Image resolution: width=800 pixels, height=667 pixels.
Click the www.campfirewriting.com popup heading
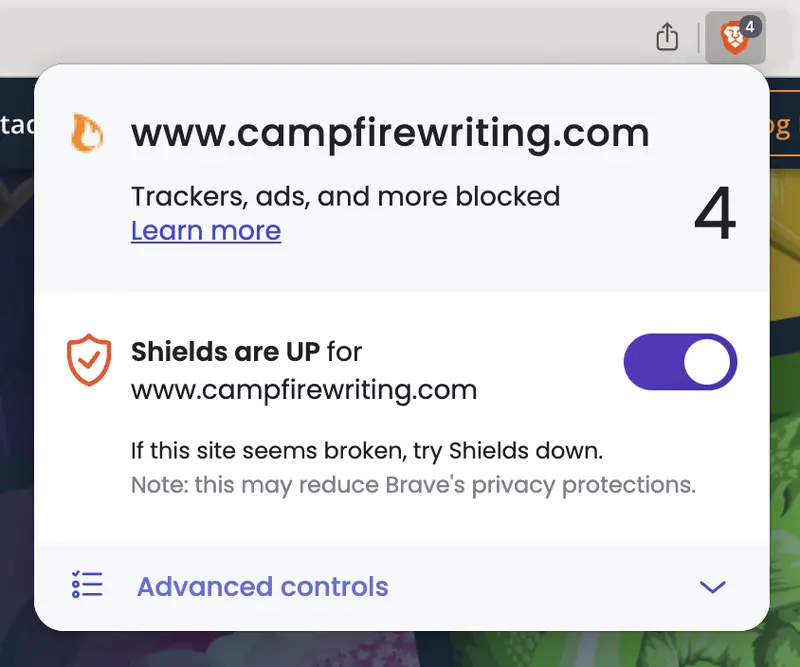click(390, 133)
